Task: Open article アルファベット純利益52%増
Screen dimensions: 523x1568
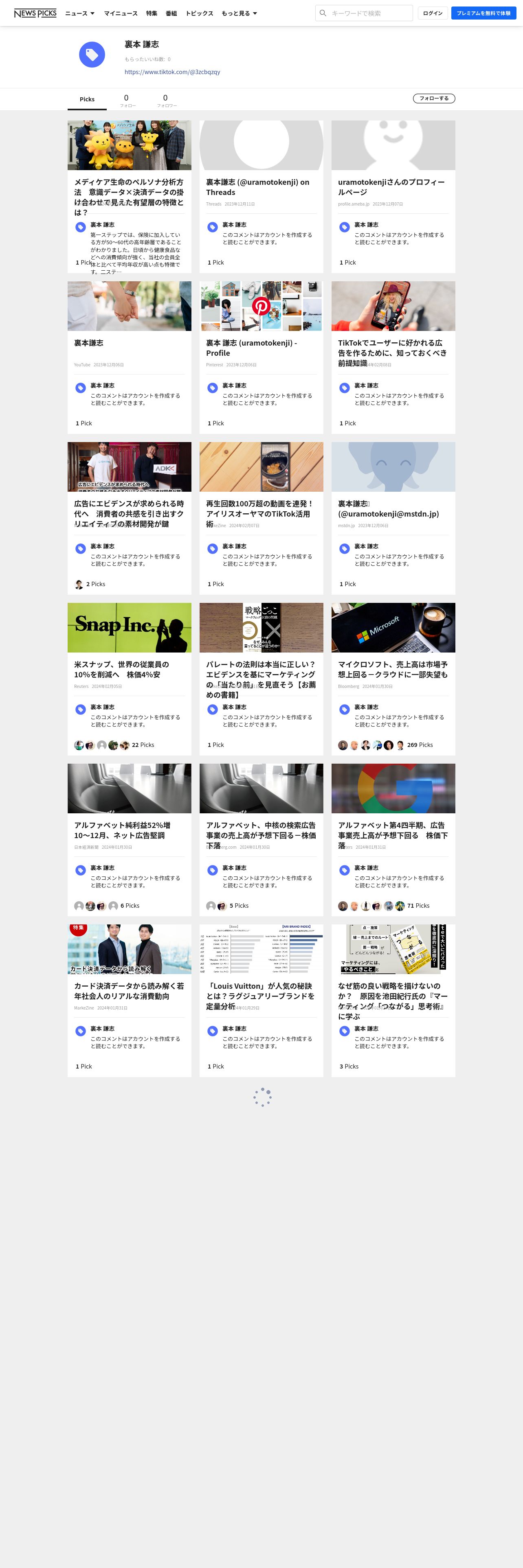Action: click(122, 830)
